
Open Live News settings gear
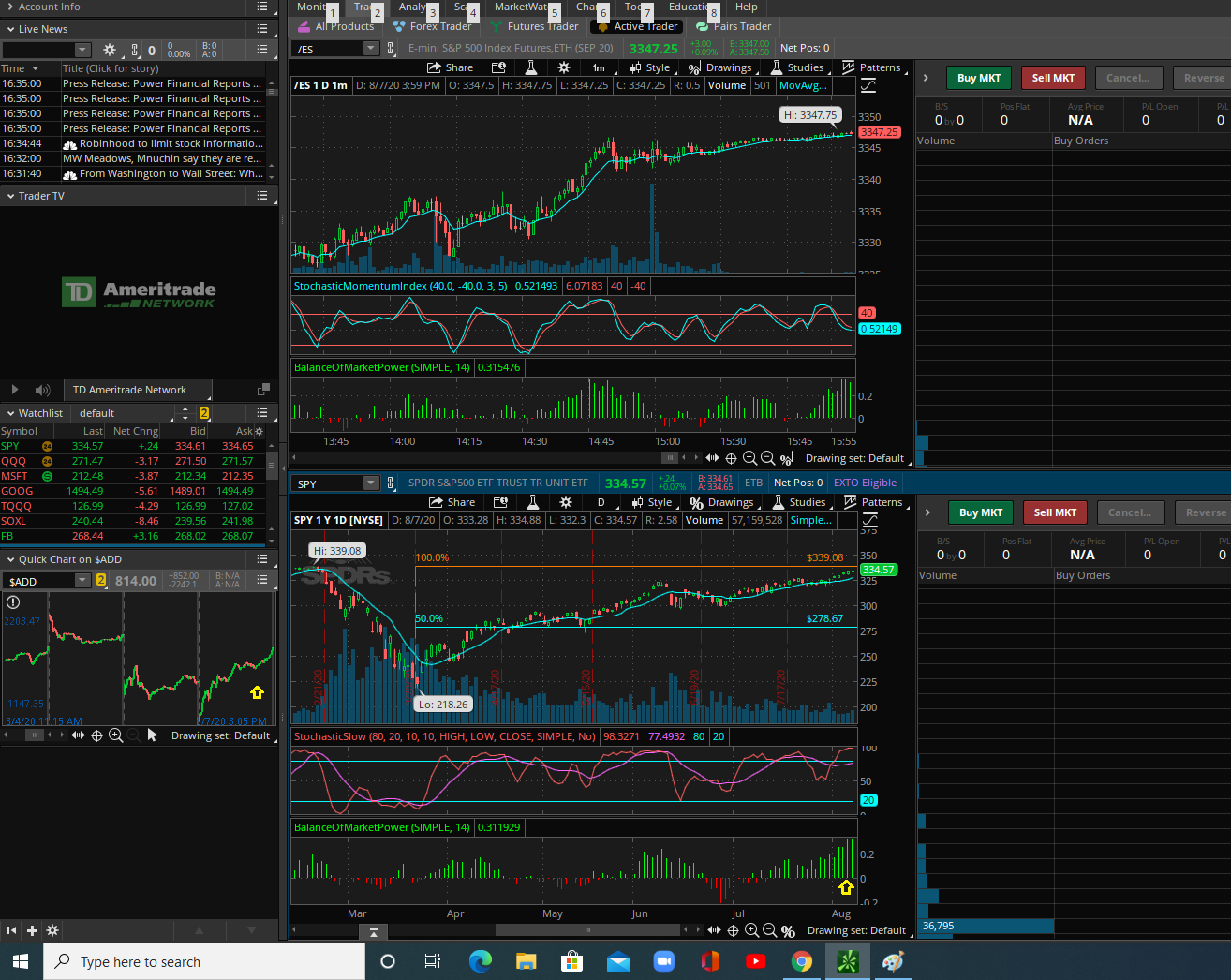[x=110, y=50]
